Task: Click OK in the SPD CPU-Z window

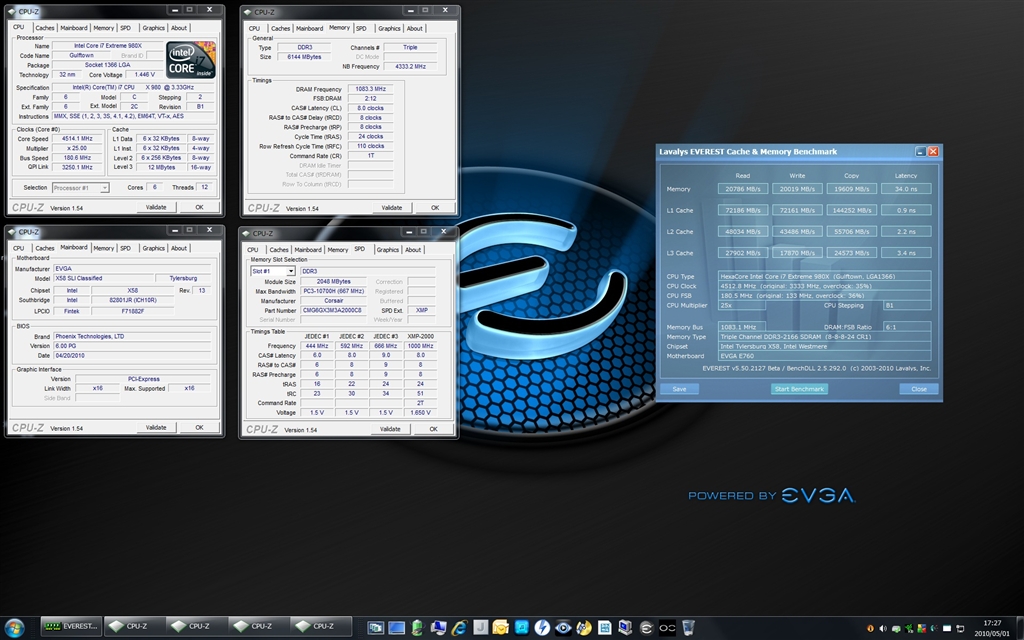Action: pos(434,429)
